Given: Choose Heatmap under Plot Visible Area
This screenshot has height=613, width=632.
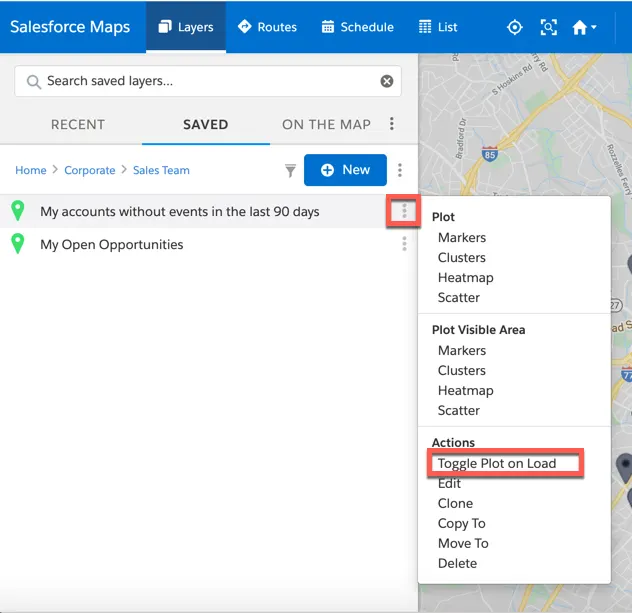Looking at the screenshot, I should click(466, 391).
